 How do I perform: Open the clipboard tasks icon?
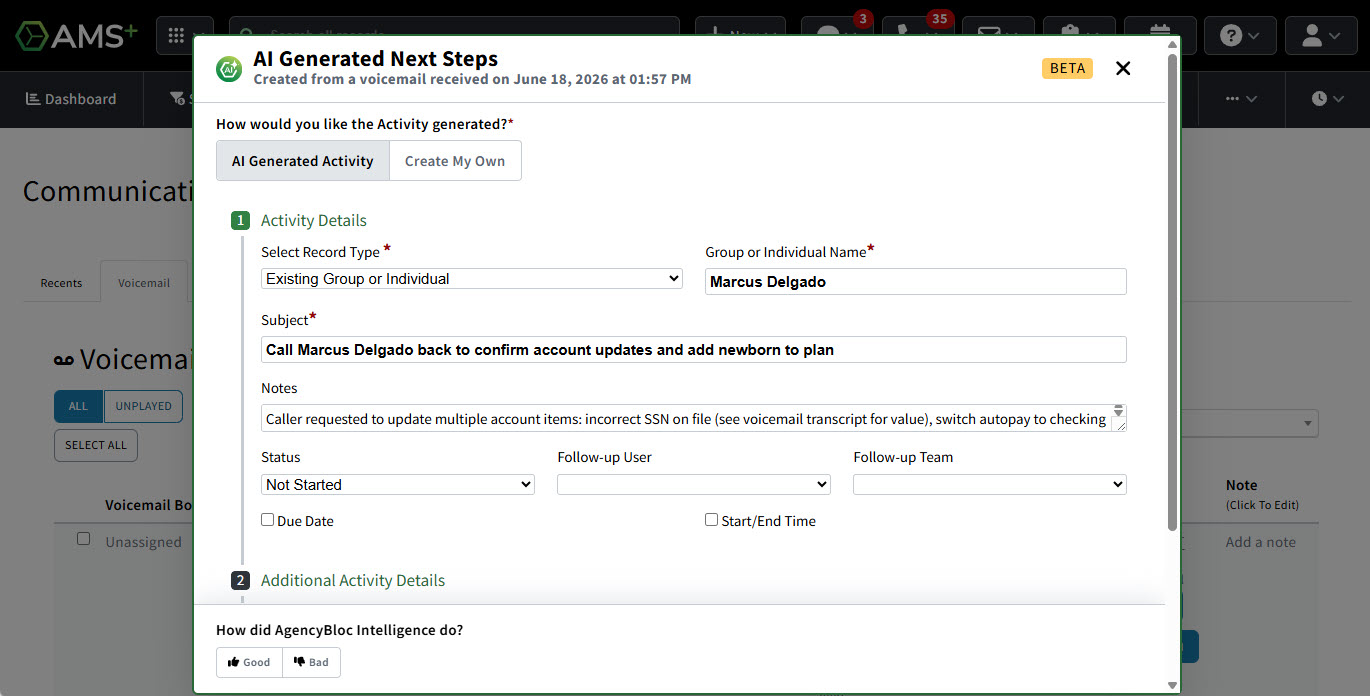pyautogui.click(x=1079, y=36)
